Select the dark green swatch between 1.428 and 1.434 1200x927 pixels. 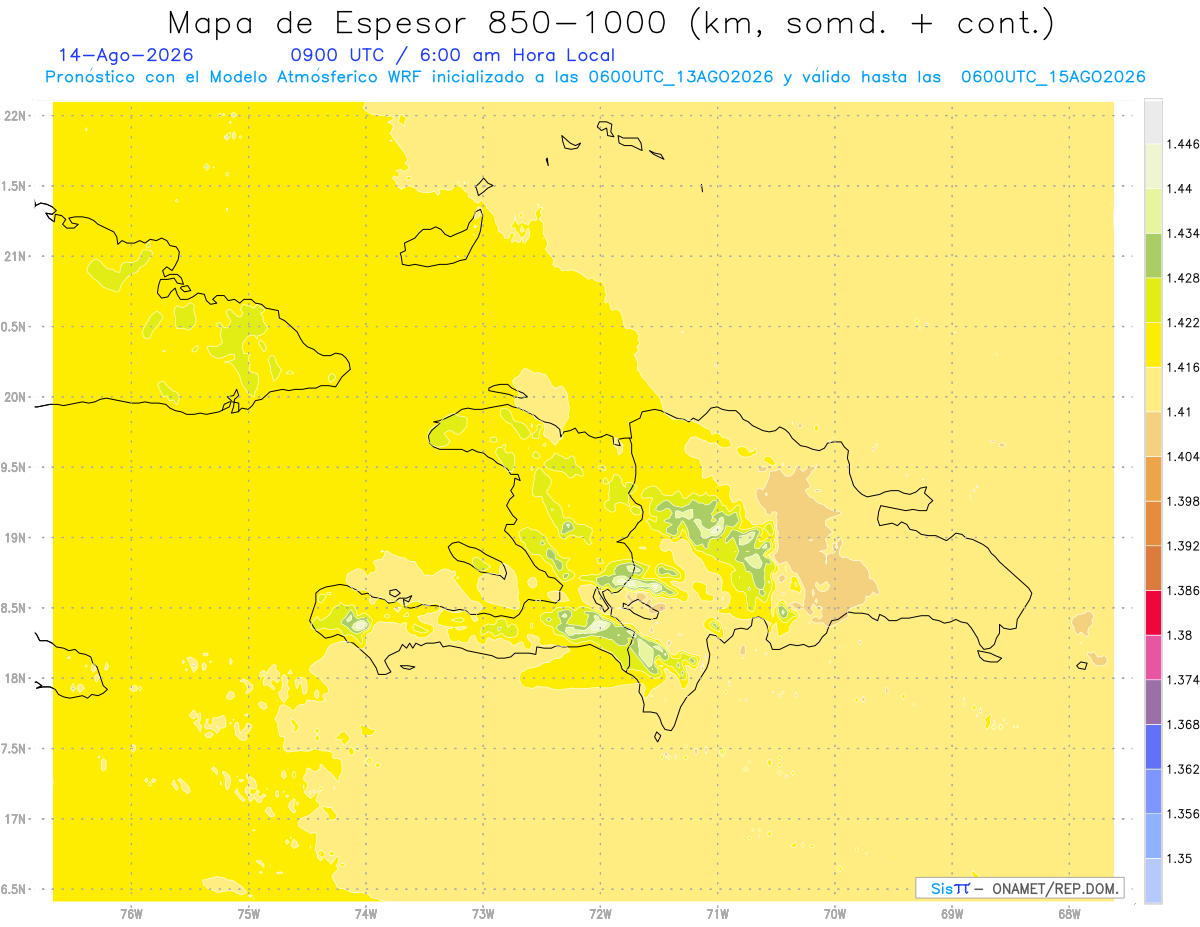click(1153, 255)
